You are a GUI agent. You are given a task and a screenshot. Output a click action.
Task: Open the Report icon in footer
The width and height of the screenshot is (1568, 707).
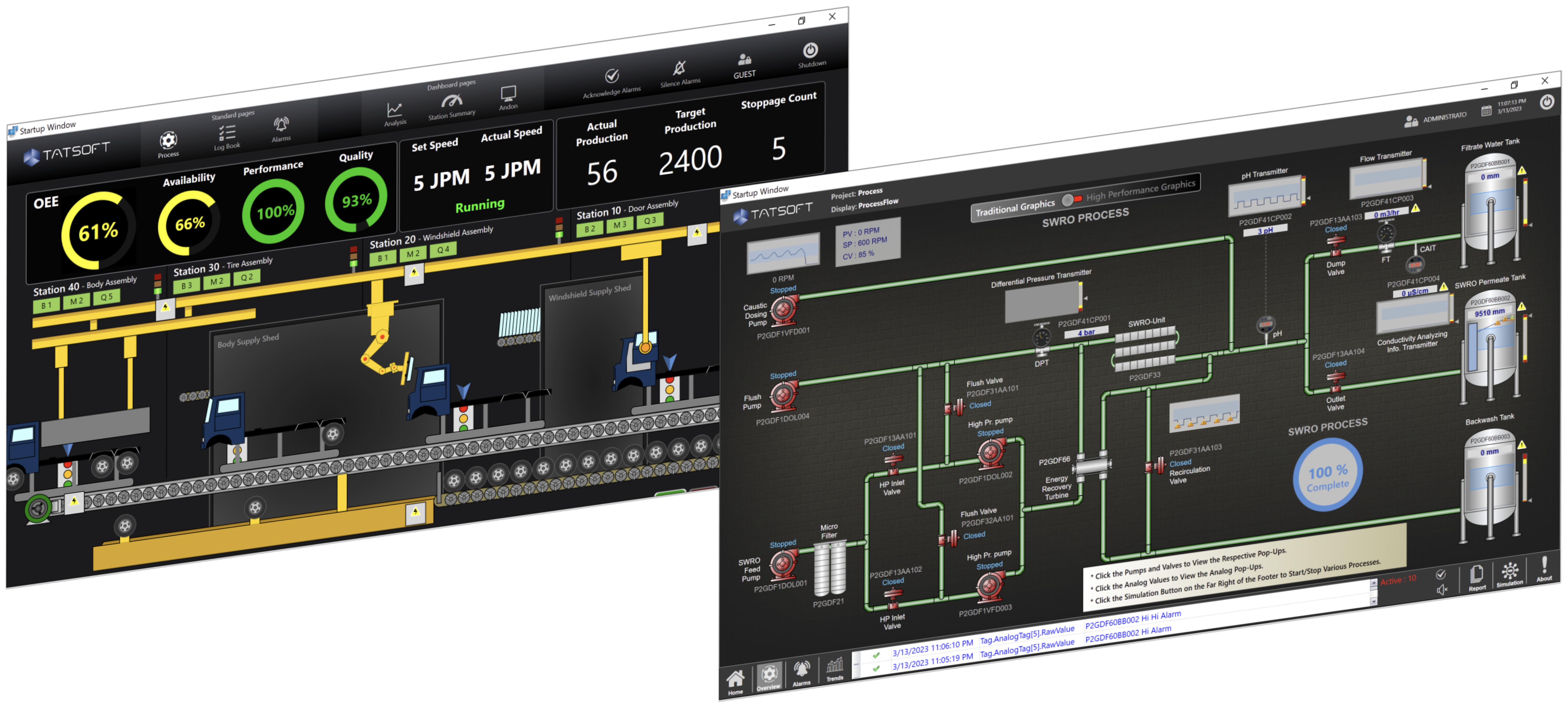coord(1477,574)
